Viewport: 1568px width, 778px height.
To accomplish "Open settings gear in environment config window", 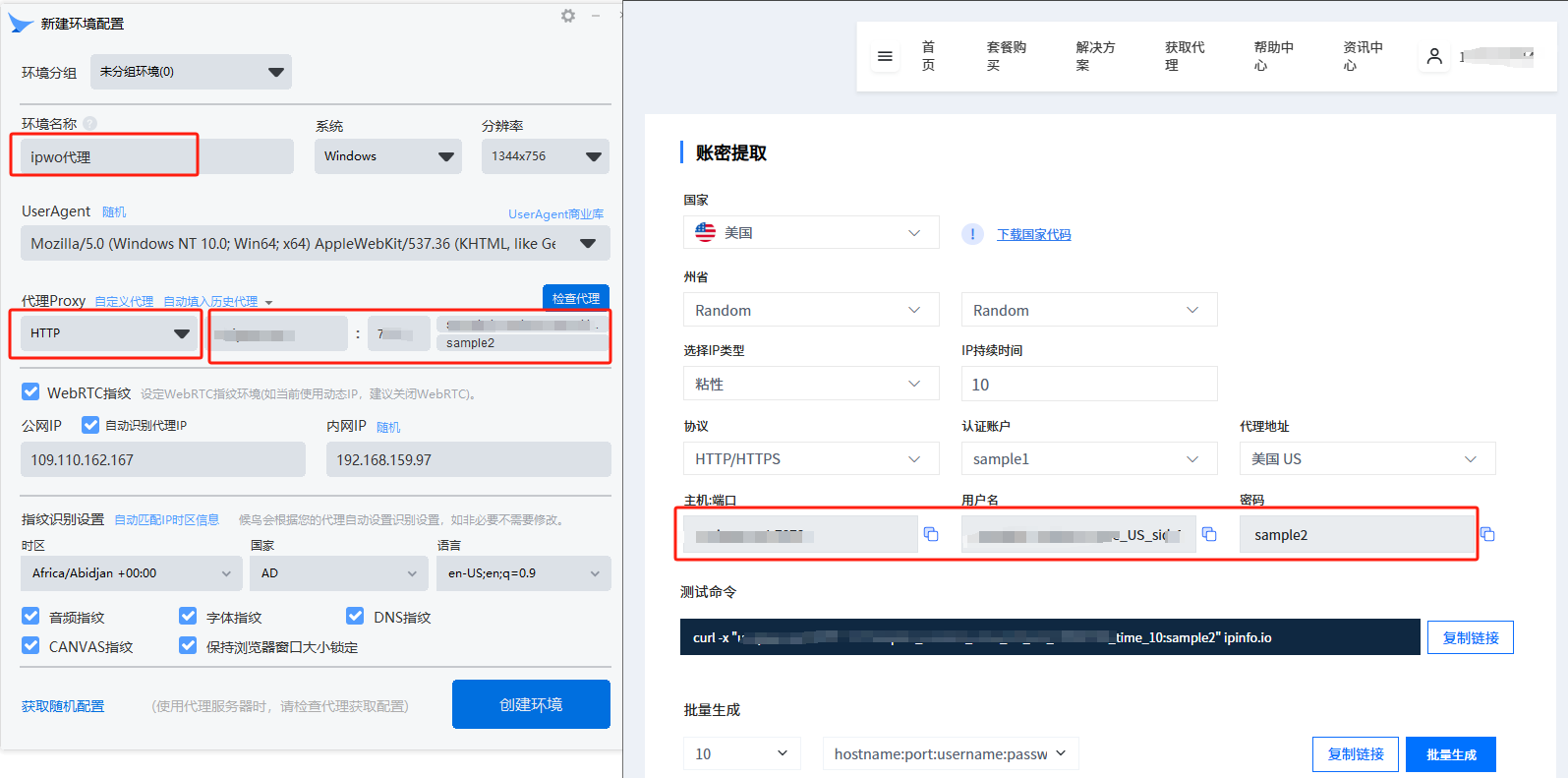I will 568,16.
